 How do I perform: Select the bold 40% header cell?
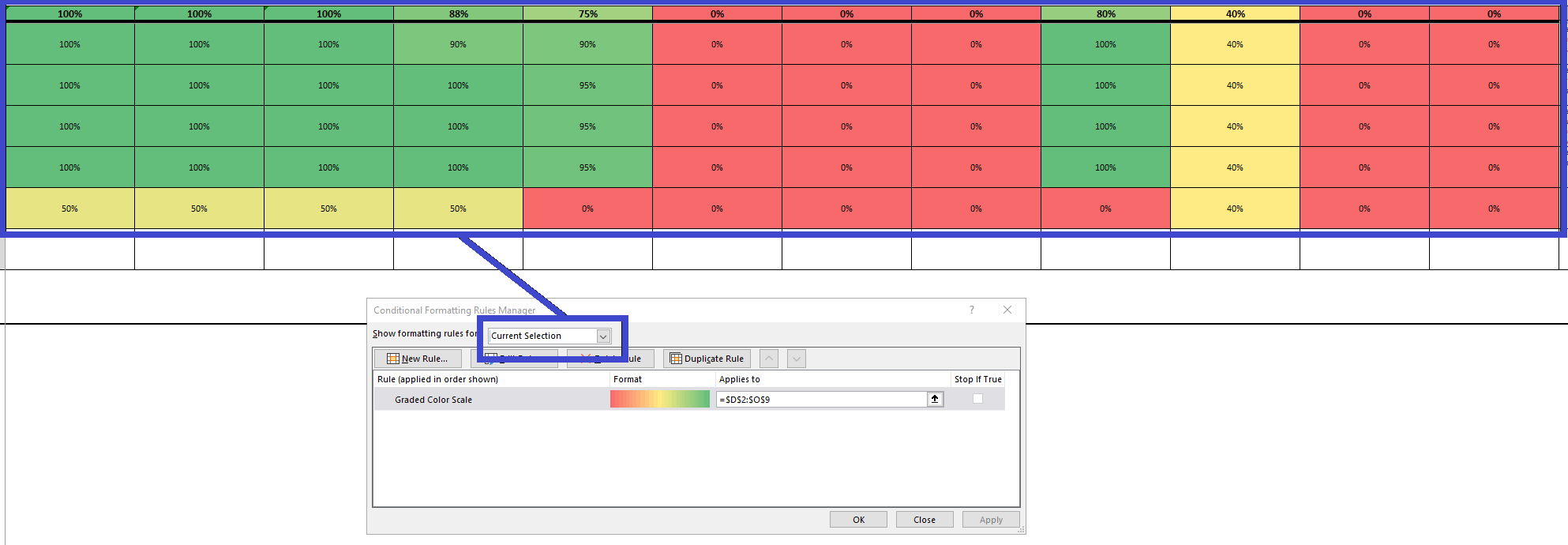(x=1236, y=13)
